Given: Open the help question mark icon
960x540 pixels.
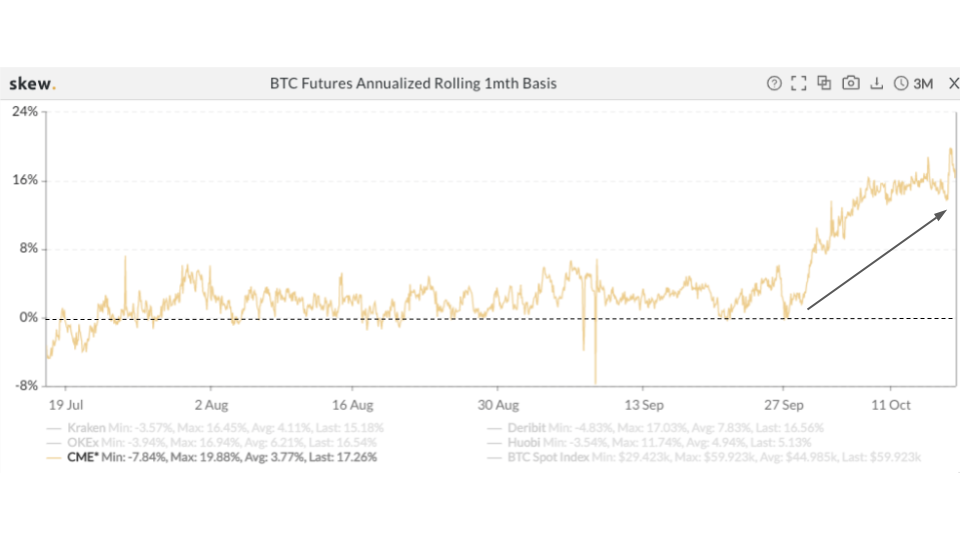Looking at the screenshot, I should pos(773,84).
